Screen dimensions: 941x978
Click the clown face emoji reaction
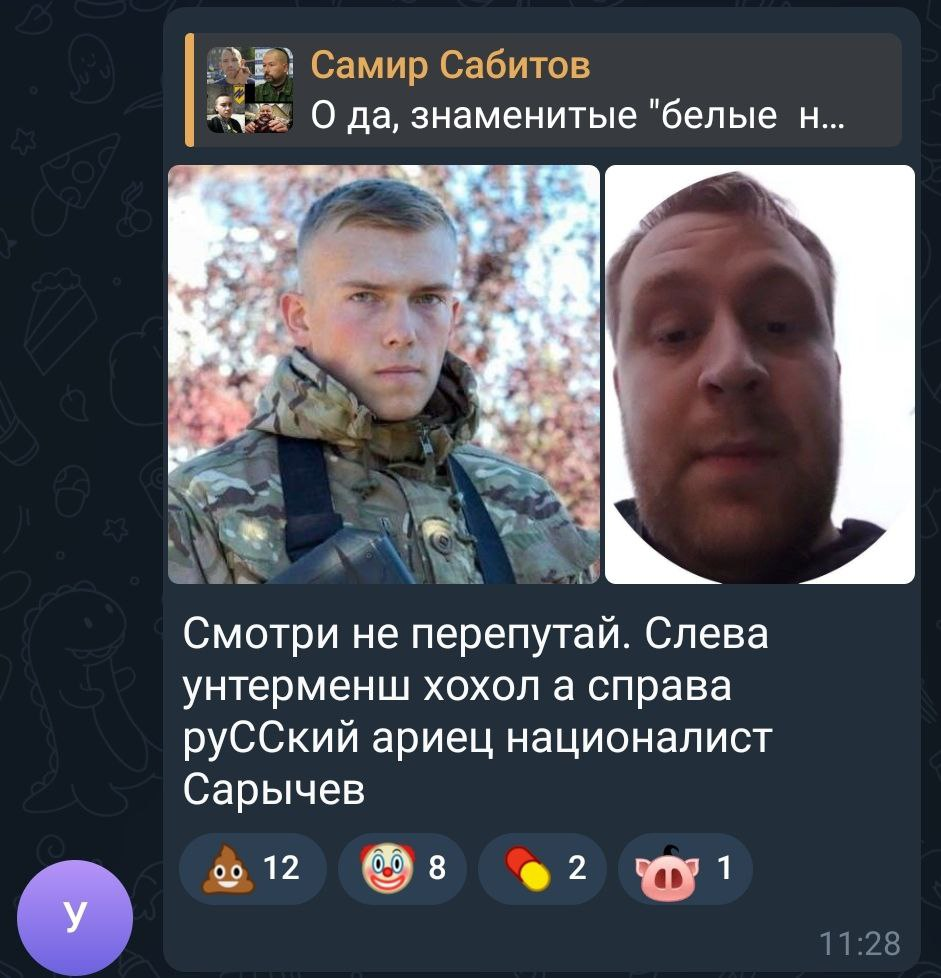click(402, 868)
